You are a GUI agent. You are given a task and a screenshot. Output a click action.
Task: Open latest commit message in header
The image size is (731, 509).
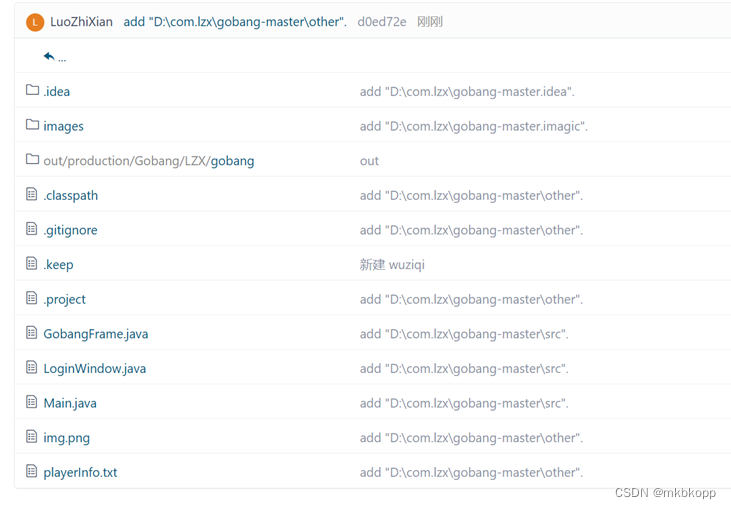[235, 22]
